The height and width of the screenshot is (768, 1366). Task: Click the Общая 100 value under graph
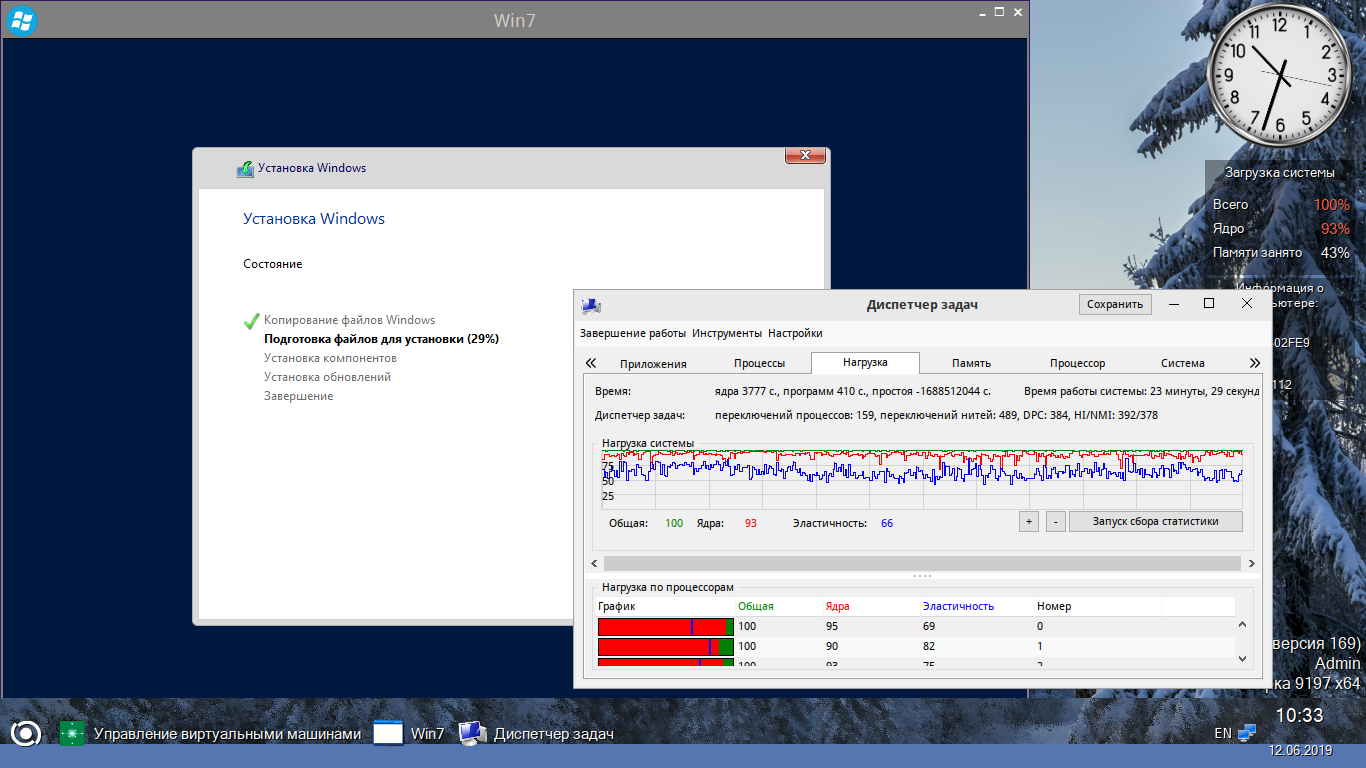[674, 523]
